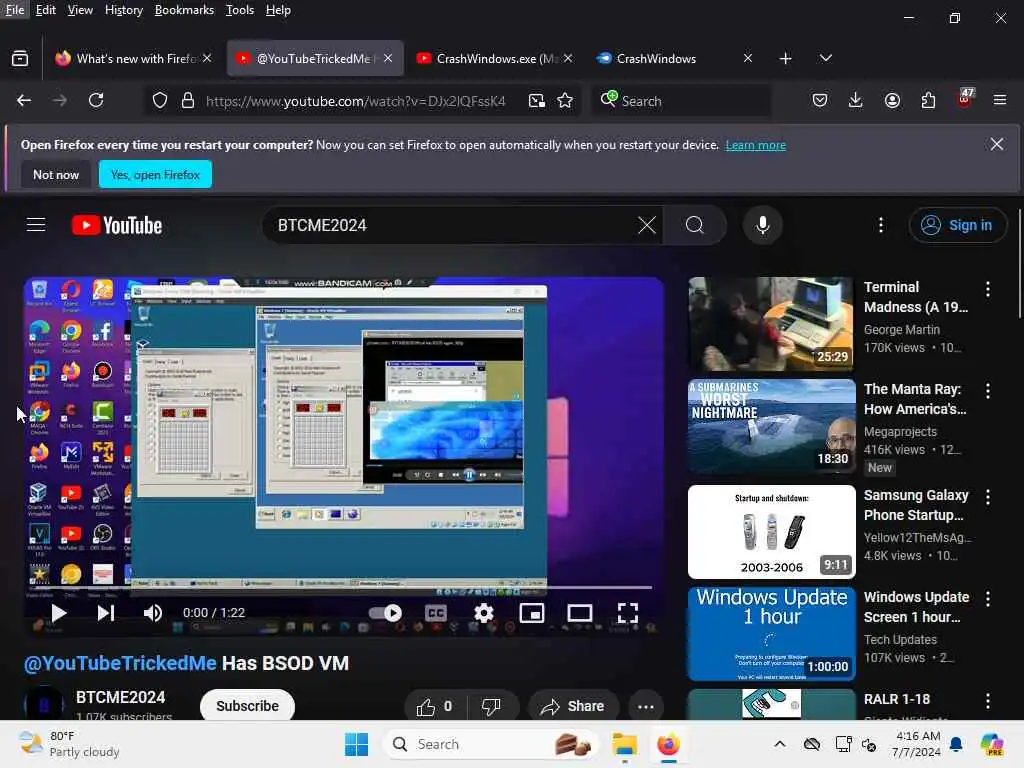Search with your voice microphone

coord(762,225)
